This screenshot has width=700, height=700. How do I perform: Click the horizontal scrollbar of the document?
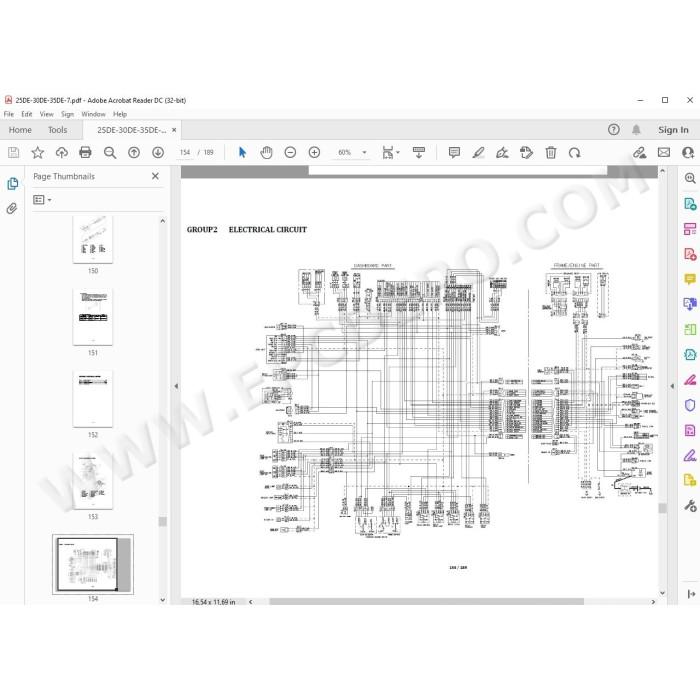[426, 602]
